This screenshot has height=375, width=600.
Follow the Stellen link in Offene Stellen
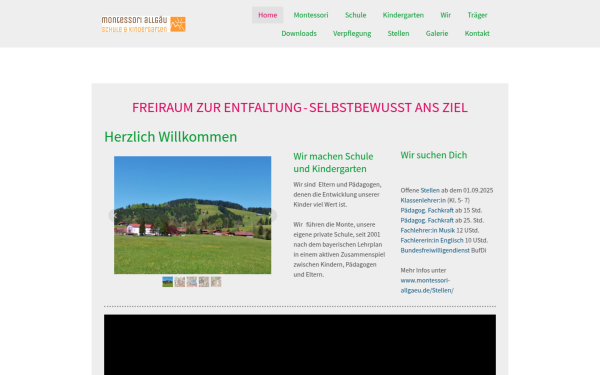point(430,190)
